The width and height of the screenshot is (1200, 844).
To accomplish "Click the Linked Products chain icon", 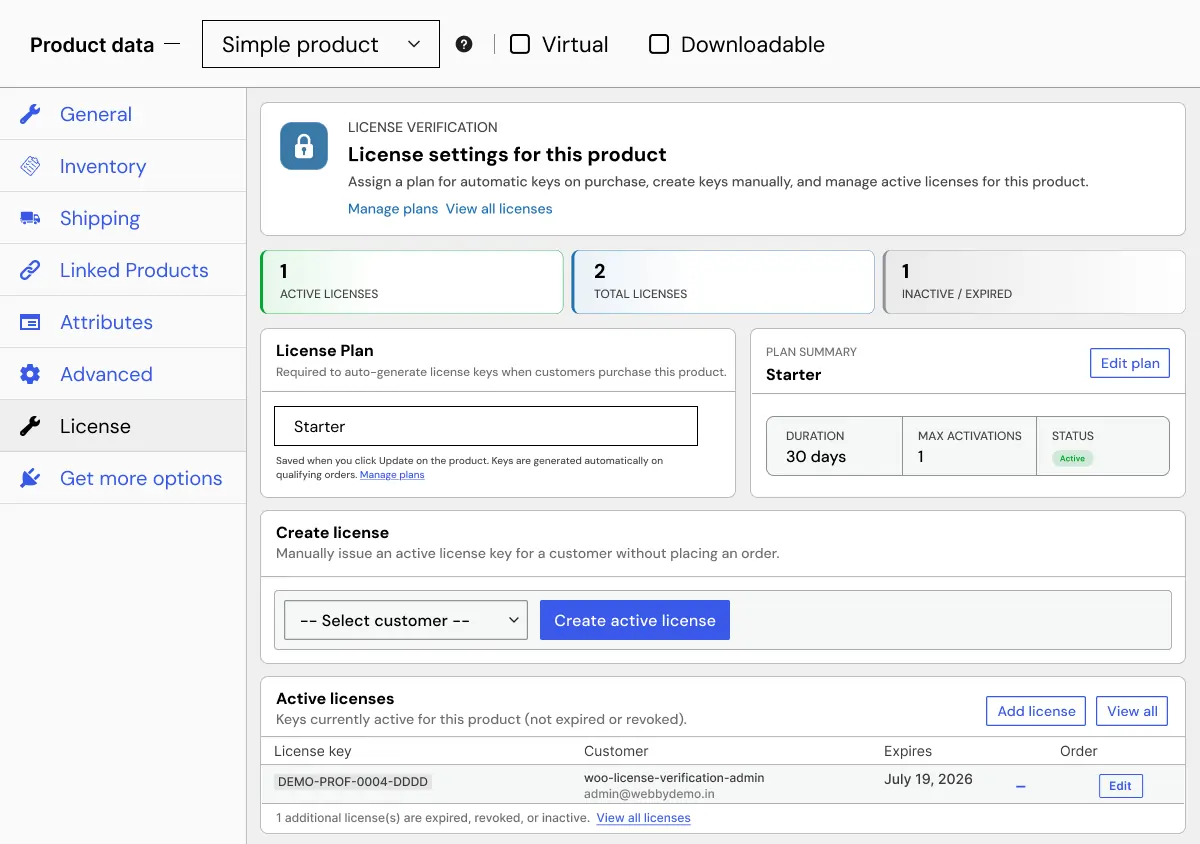I will click(30, 270).
